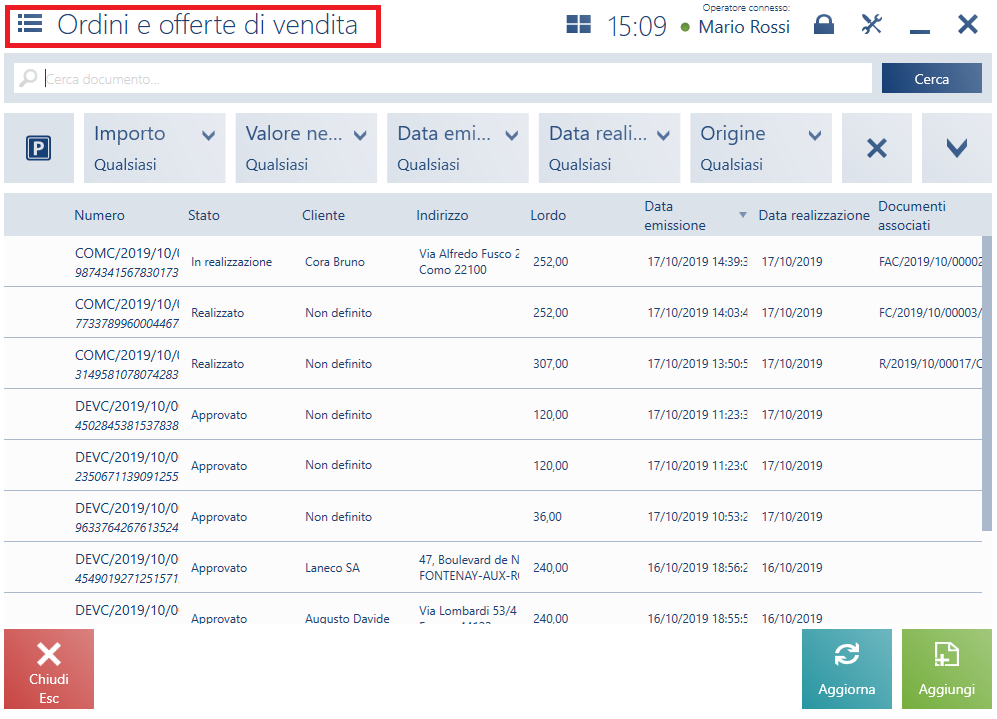Click the Chiudi Esc button
This screenshot has height=719, width=997.
[49, 669]
